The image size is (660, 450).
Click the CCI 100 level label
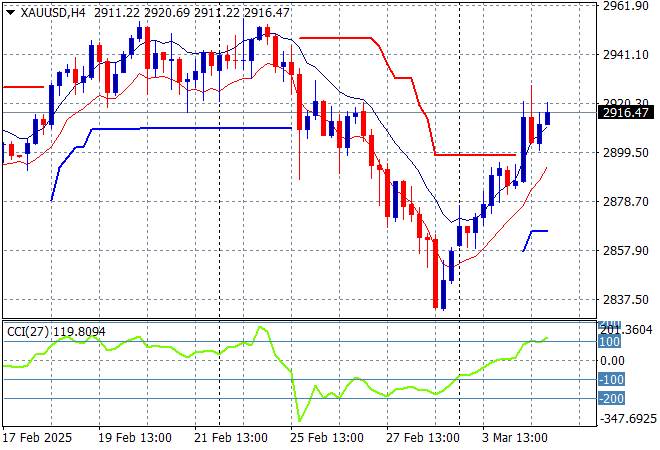click(x=611, y=342)
